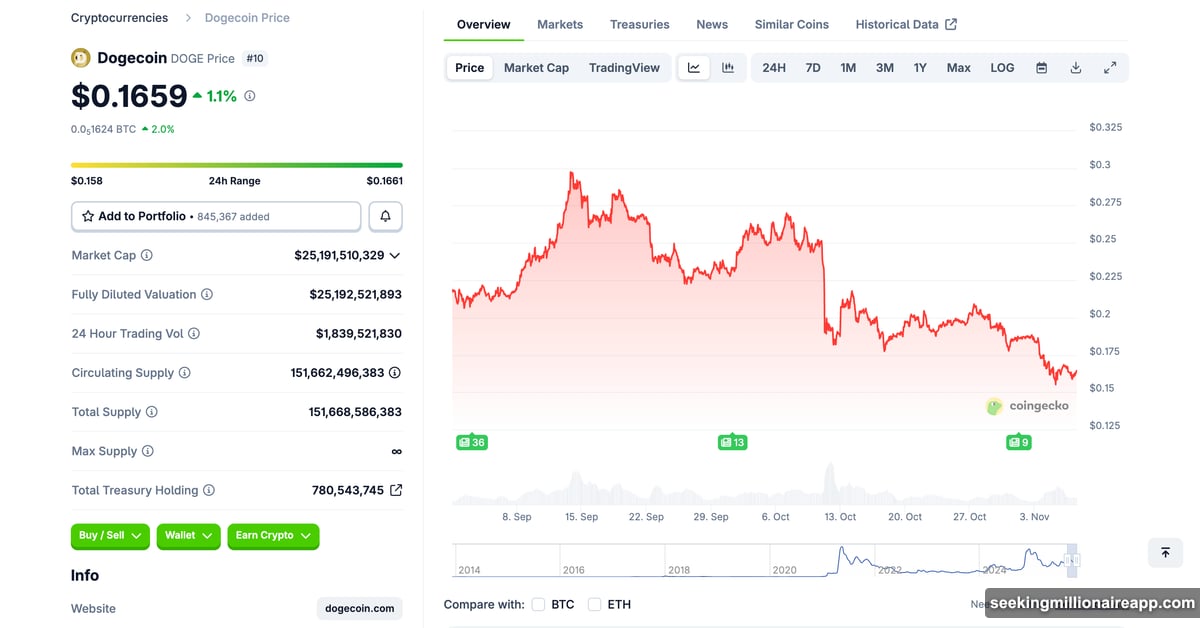The height and width of the screenshot is (628, 1200).
Task: Visit dogecoin.com website link
Action: 359,608
